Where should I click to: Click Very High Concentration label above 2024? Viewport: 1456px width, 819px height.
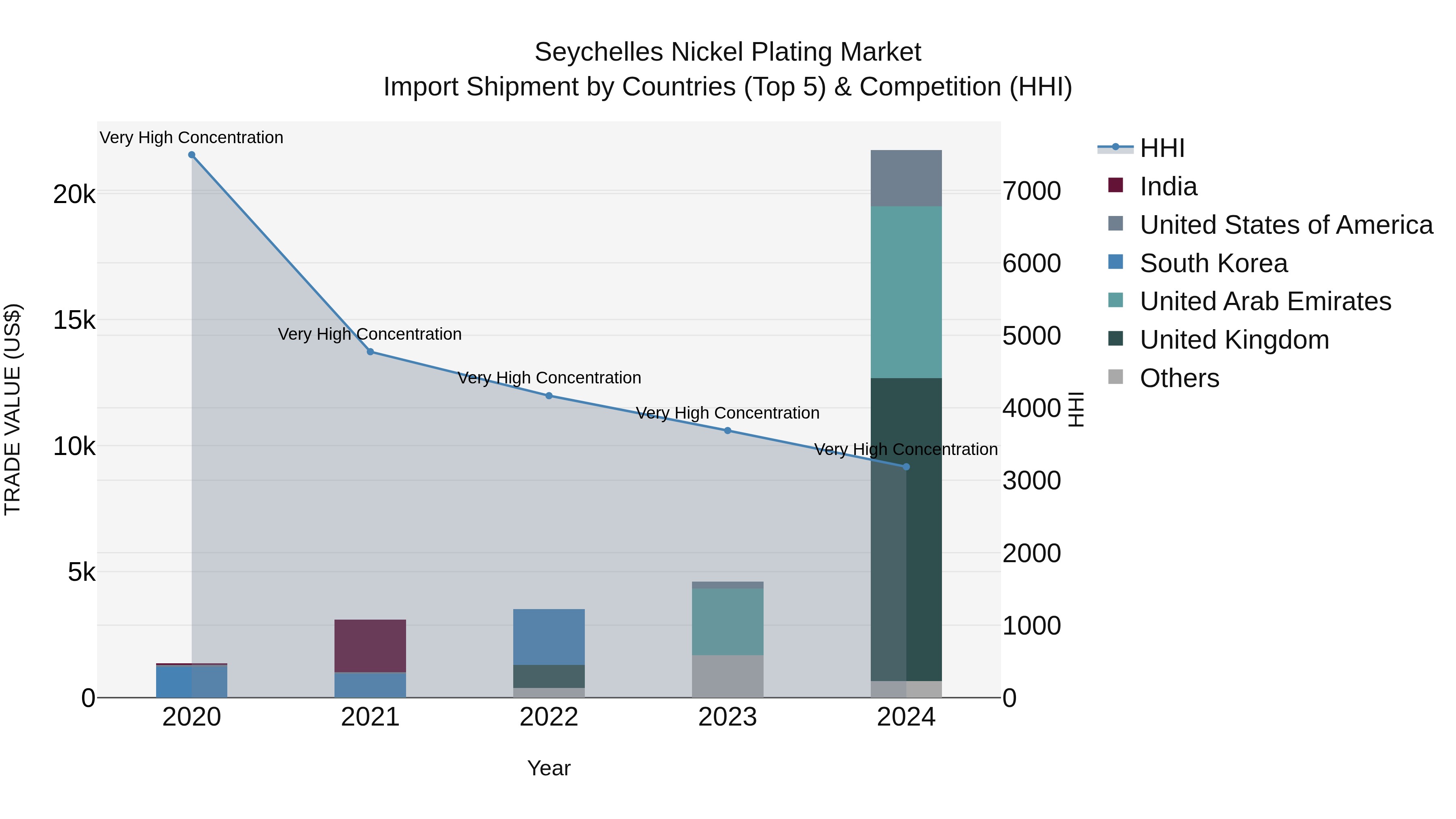click(906, 449)
